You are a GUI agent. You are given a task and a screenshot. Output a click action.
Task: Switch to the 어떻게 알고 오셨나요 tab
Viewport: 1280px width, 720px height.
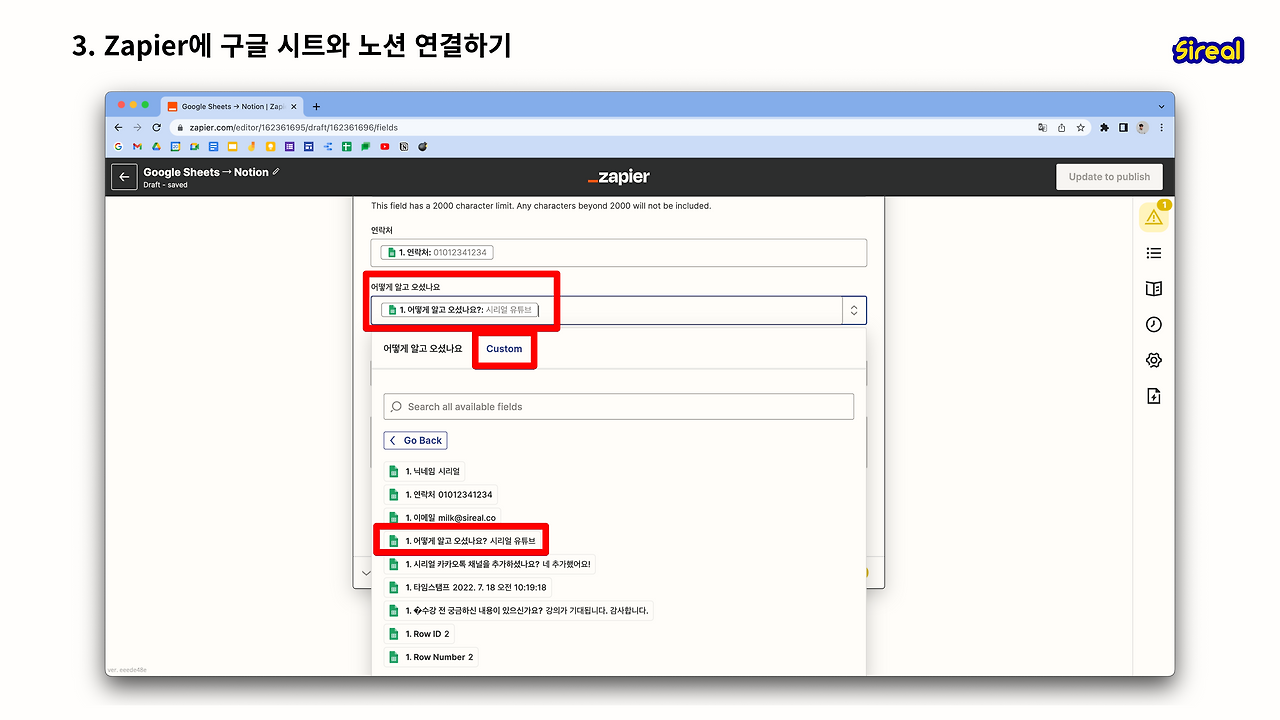point(423,349)
